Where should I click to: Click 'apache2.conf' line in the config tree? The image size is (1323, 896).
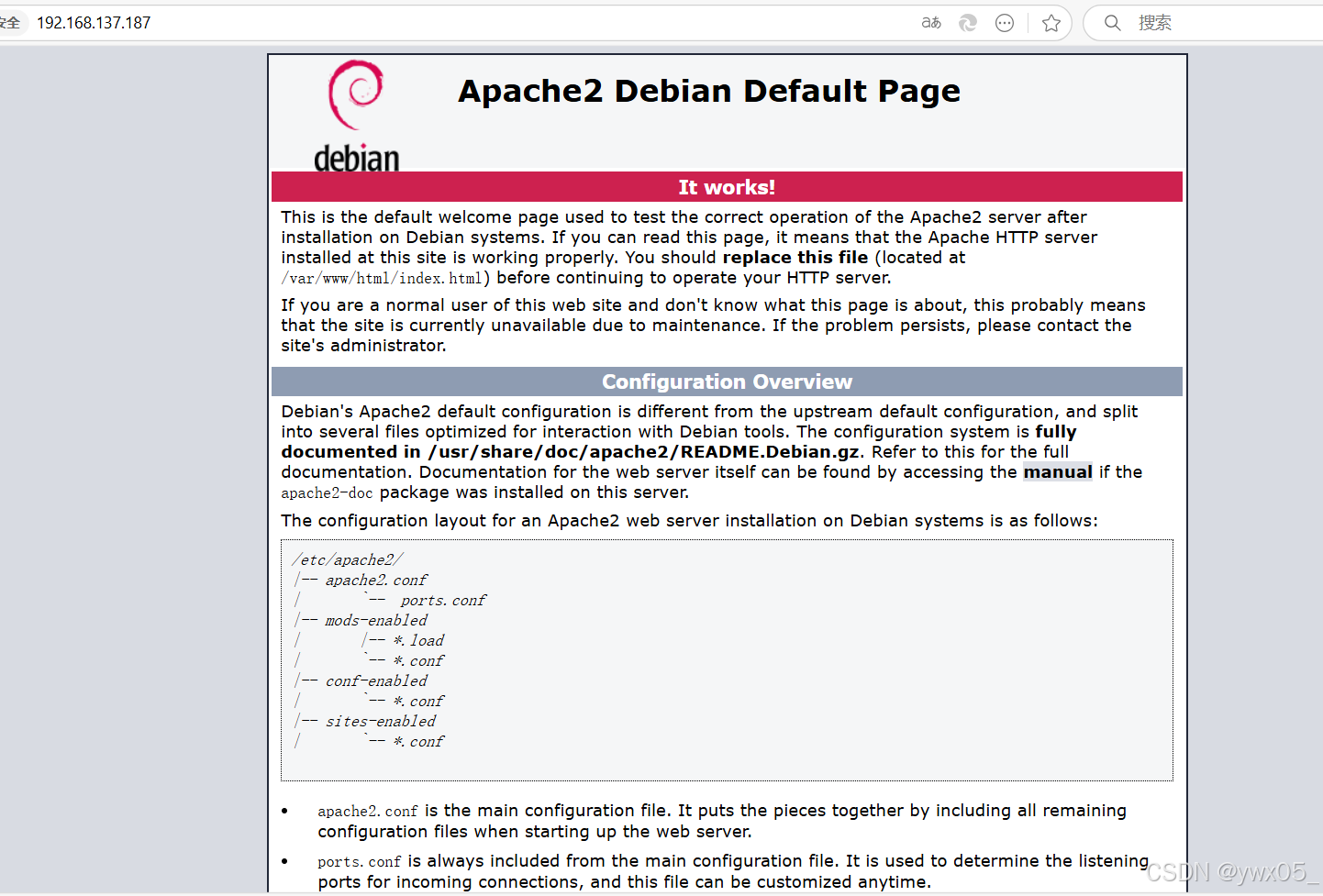[376, 581]
